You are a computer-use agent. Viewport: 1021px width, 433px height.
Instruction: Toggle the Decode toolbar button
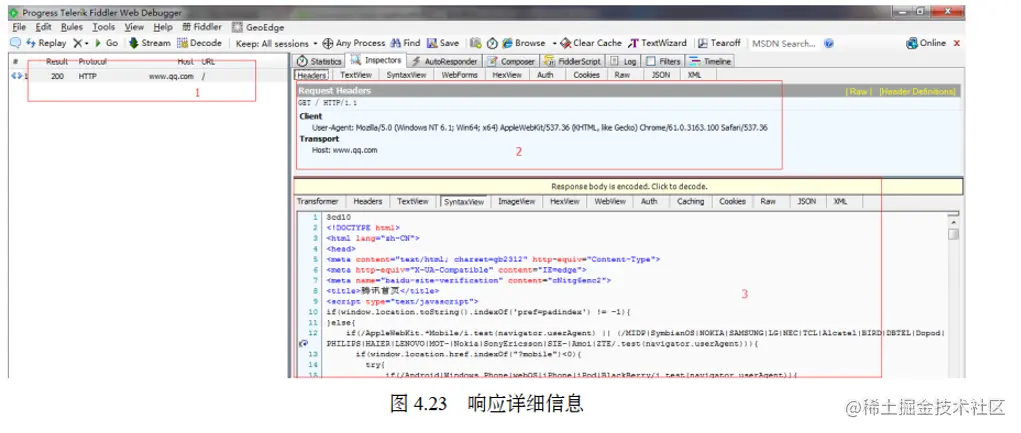200,43
